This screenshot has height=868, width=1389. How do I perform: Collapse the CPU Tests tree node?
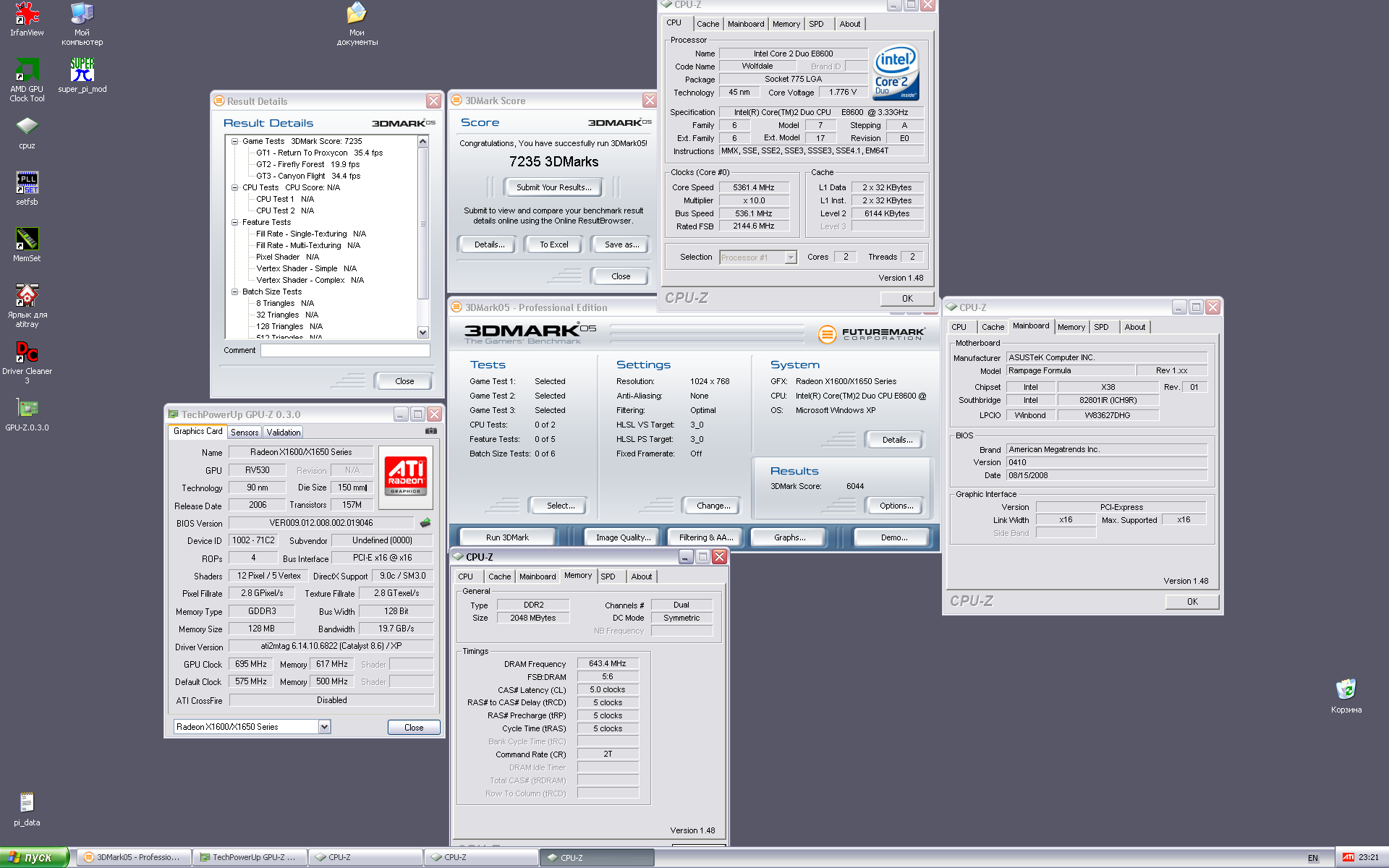pyautogui.click(x=234, y=187)
